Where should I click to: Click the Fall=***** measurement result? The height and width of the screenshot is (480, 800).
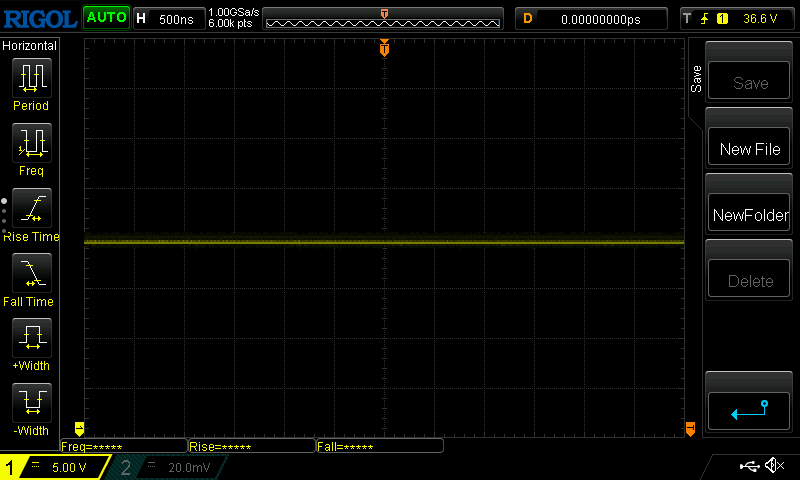pos(380,446)
